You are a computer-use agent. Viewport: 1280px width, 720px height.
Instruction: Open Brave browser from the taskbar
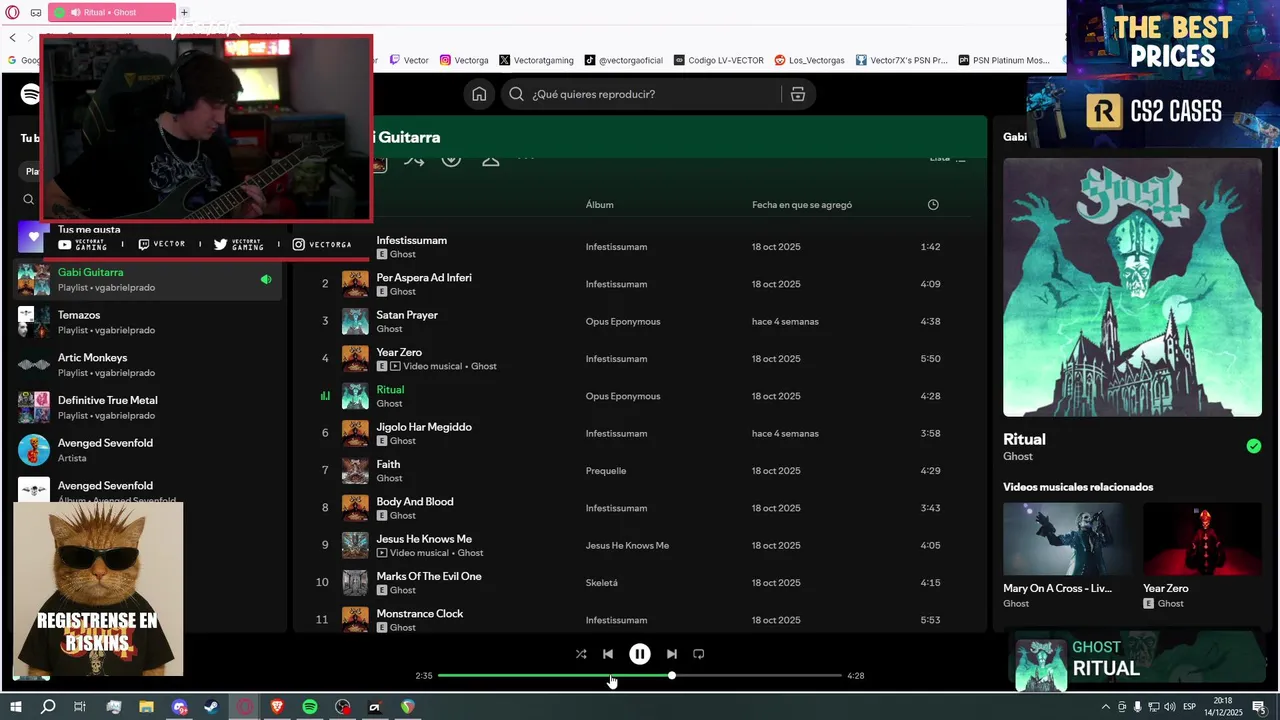tap(277, 707)
